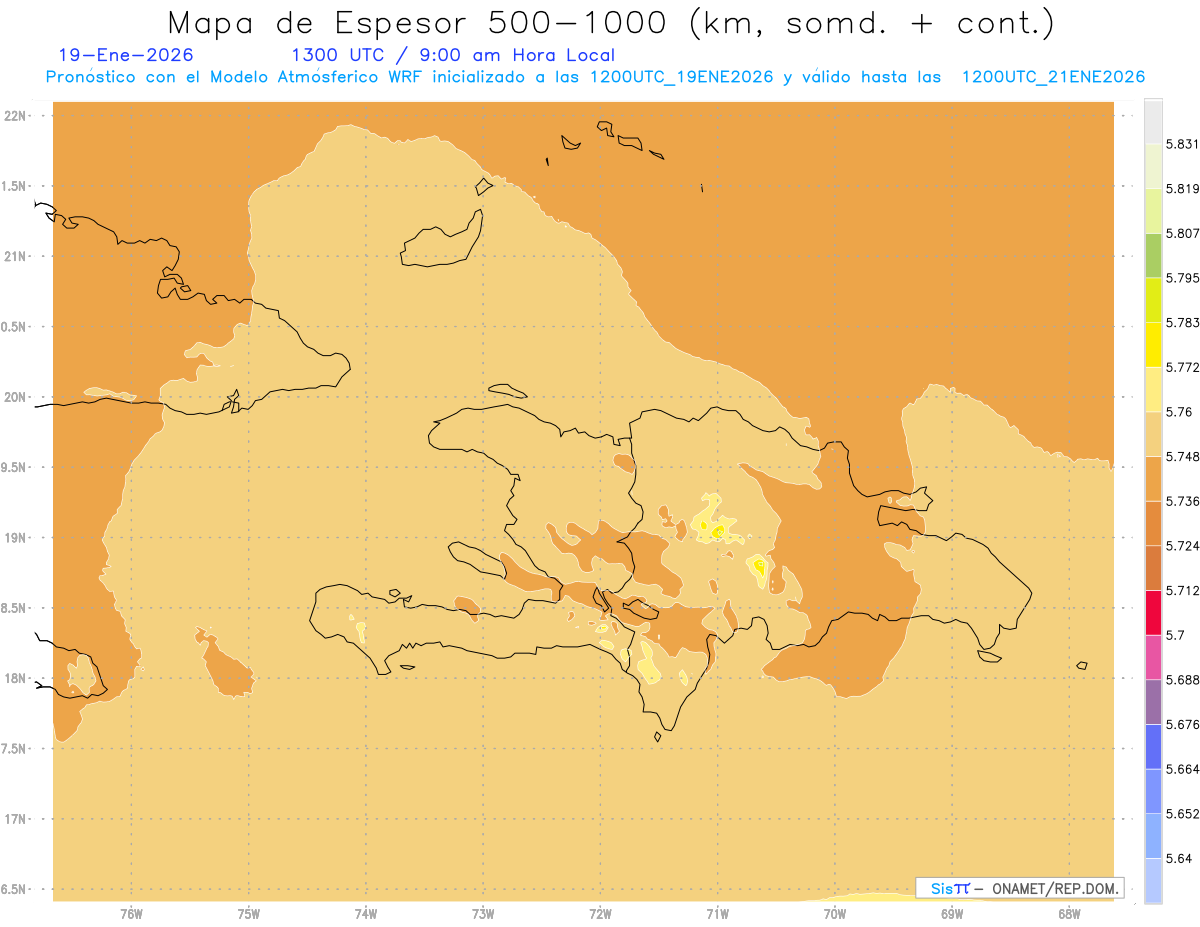
Task: Click the '19N' latitude label
Action: 15,537
